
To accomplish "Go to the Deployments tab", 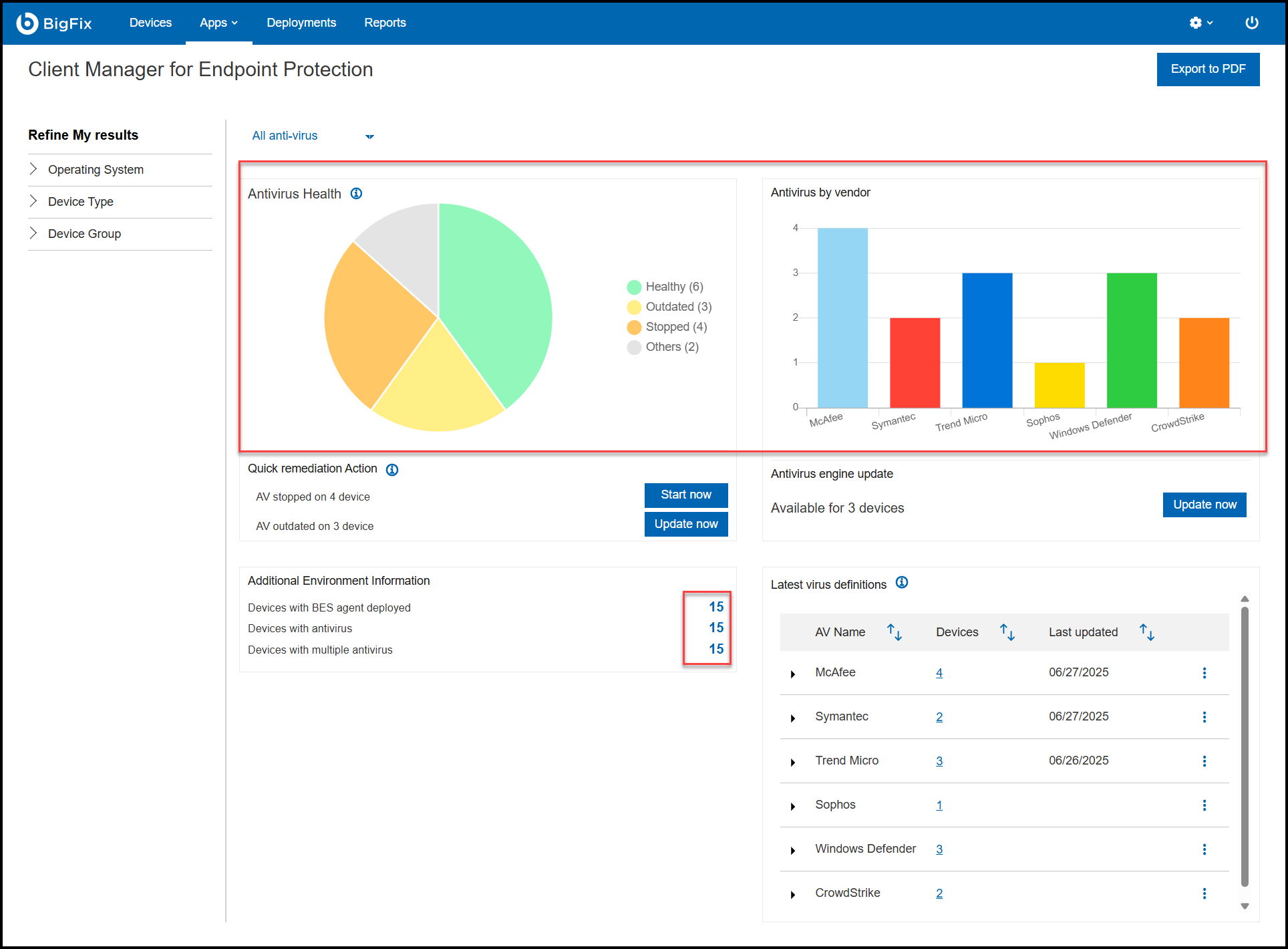I will [301, 23].
